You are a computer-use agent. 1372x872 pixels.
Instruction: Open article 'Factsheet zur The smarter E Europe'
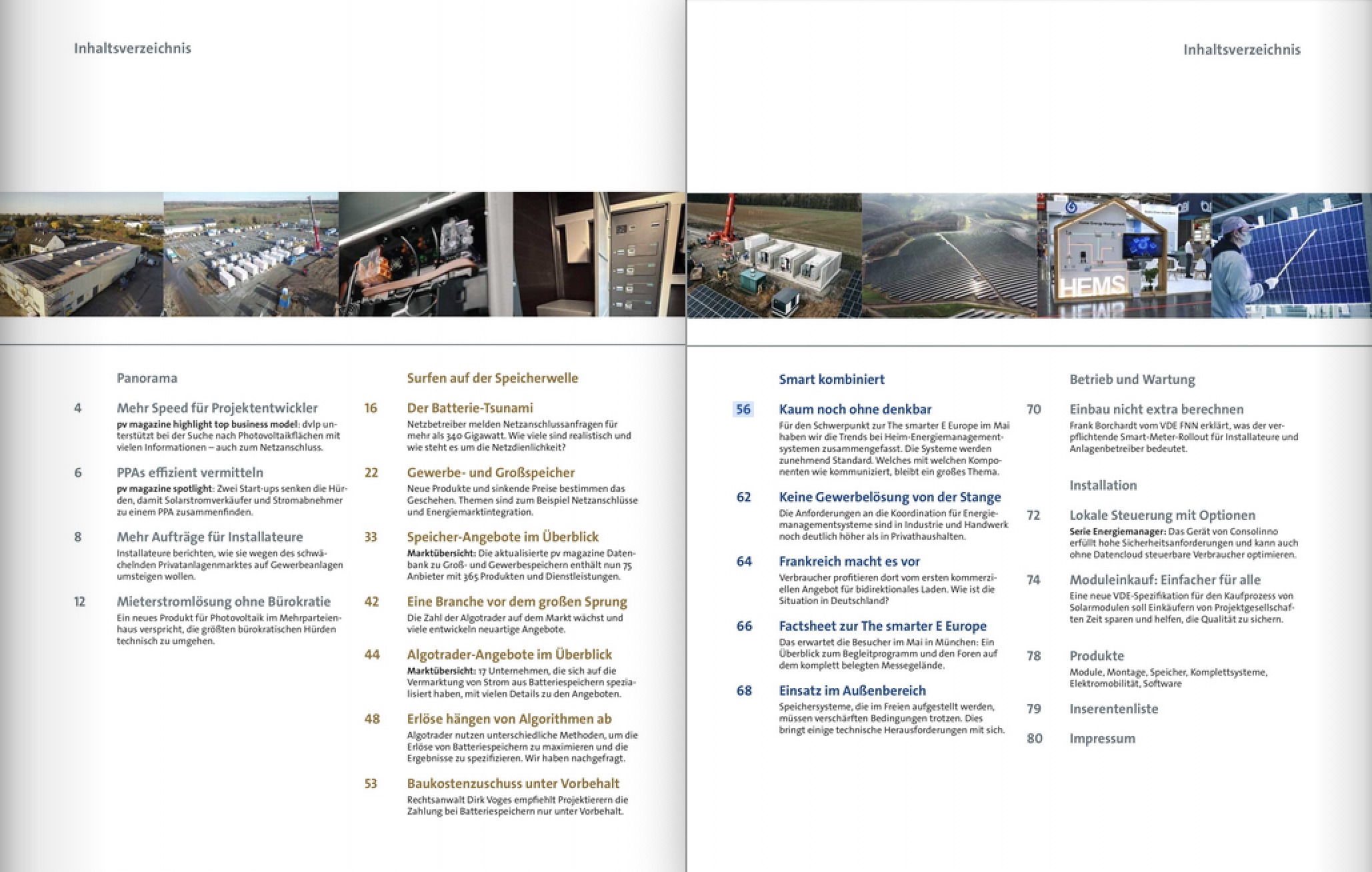click(x=883, y=627)
